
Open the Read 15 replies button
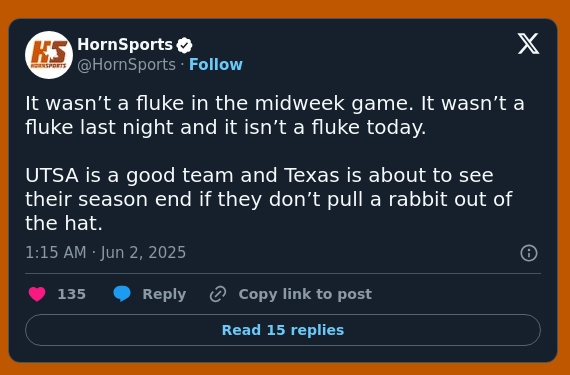click(x=283, y=330)
